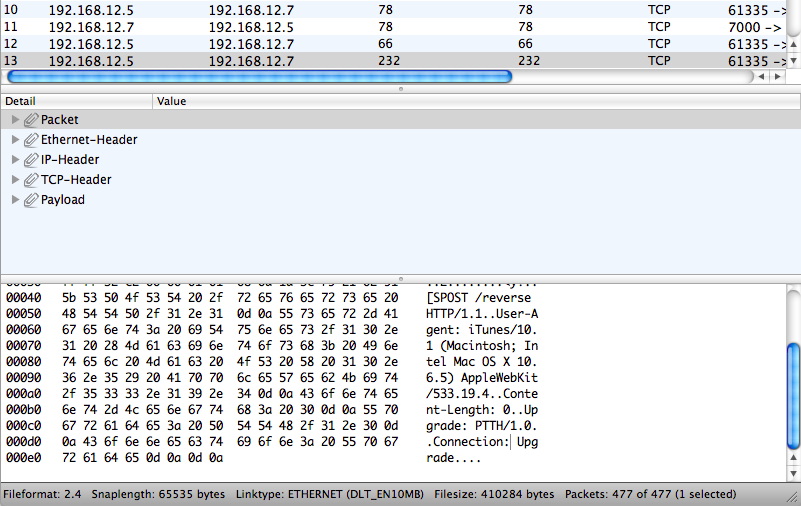
Task: Click the Value column header
Action: (x=476, y=101)
